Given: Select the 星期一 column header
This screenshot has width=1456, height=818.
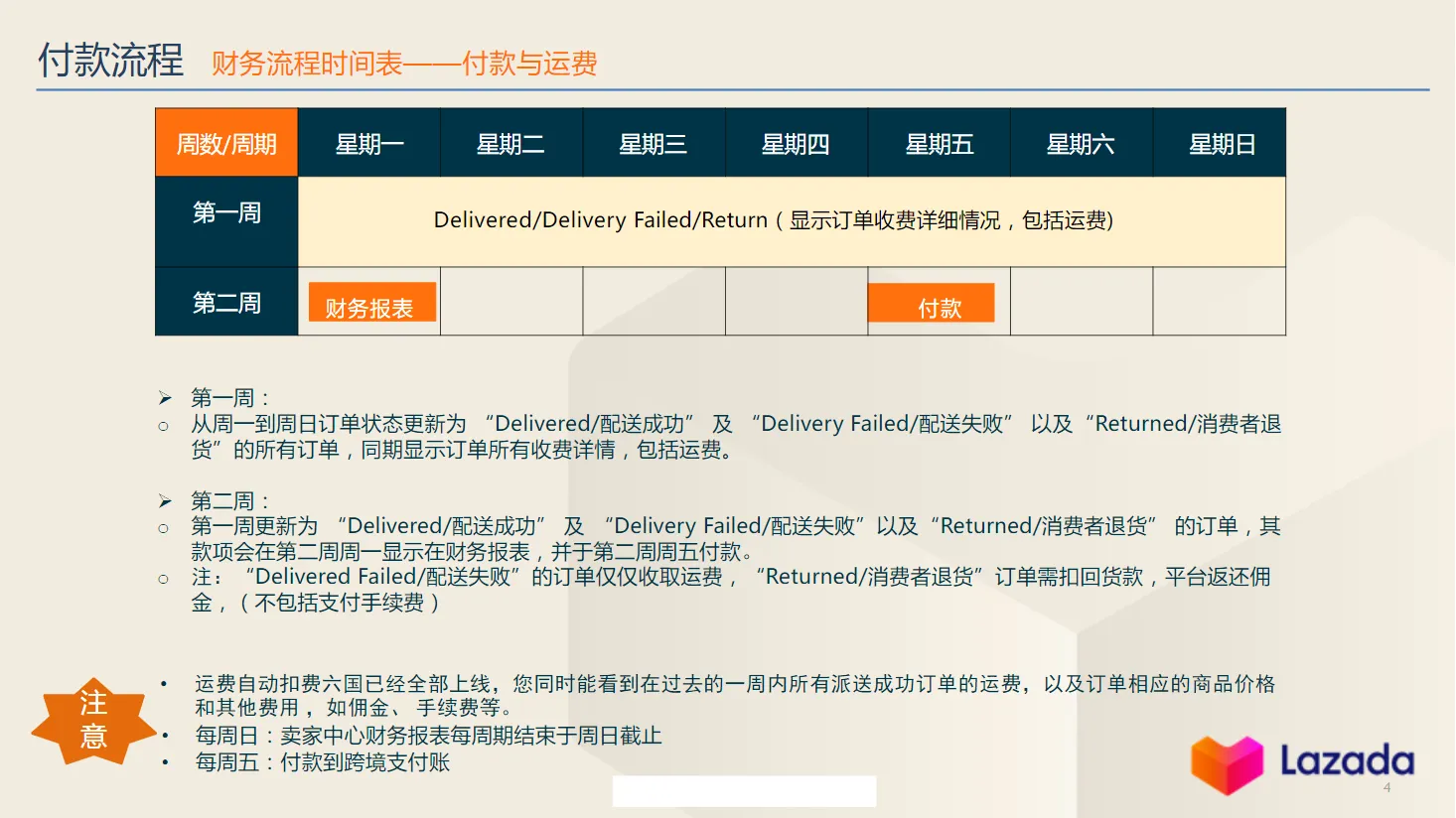Looking at the screenshot, I should point(368,142).
